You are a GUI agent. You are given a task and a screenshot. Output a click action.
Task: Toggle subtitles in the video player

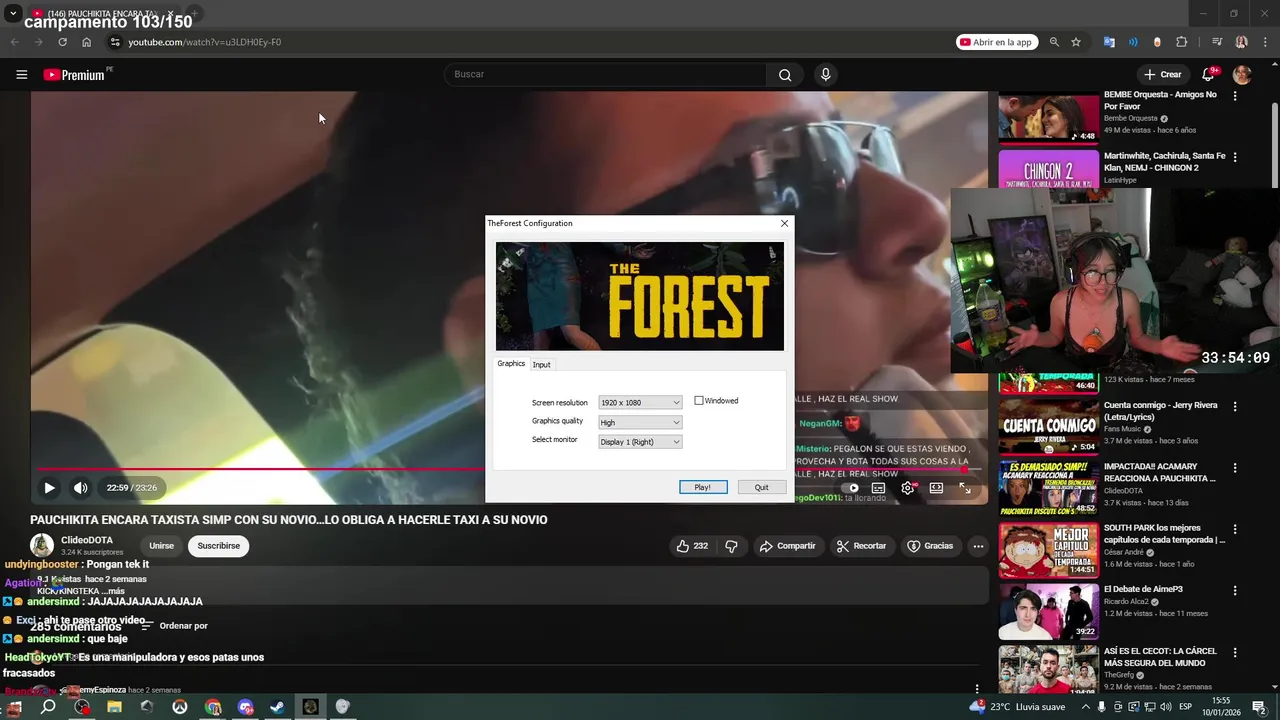coord(878,488)
